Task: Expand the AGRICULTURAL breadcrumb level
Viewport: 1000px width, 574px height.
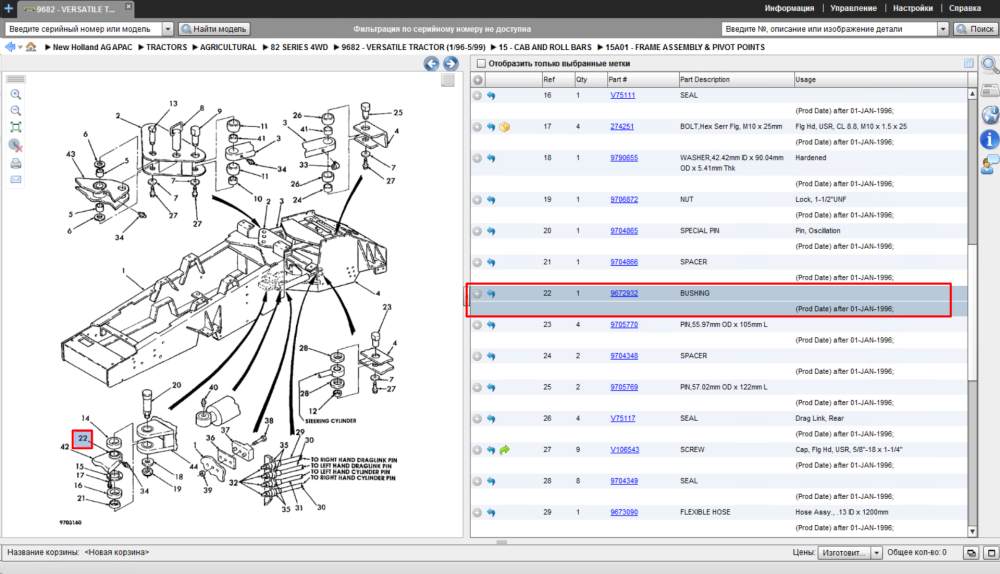Action: [x=195, y=47]
